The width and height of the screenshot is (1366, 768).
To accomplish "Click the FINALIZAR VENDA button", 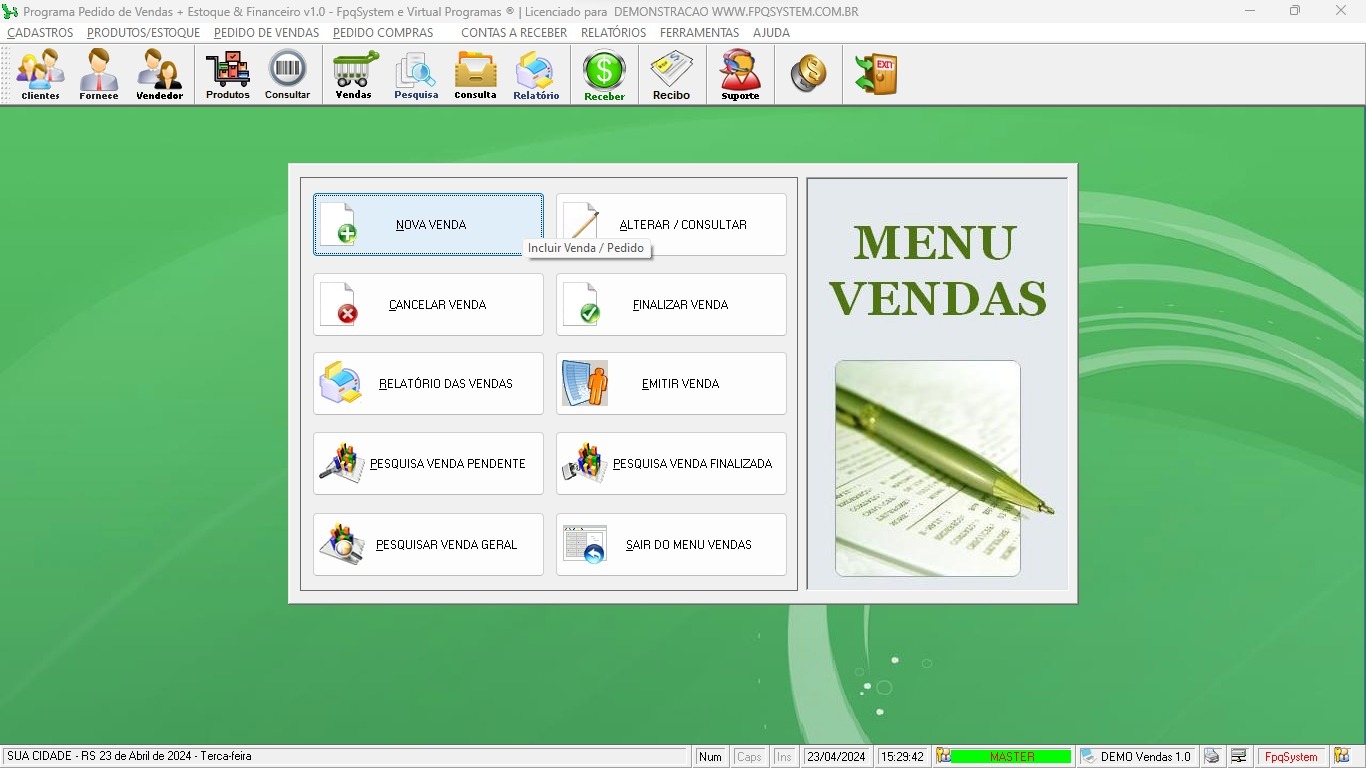I will pos(671,305).
